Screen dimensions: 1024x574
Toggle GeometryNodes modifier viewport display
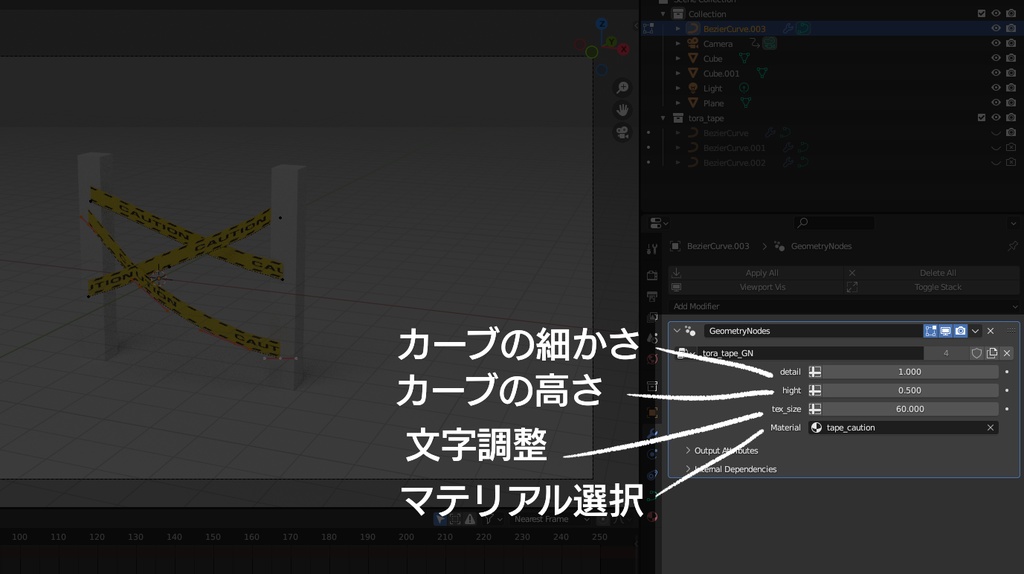pyautogui.click(x=945, y=331)
